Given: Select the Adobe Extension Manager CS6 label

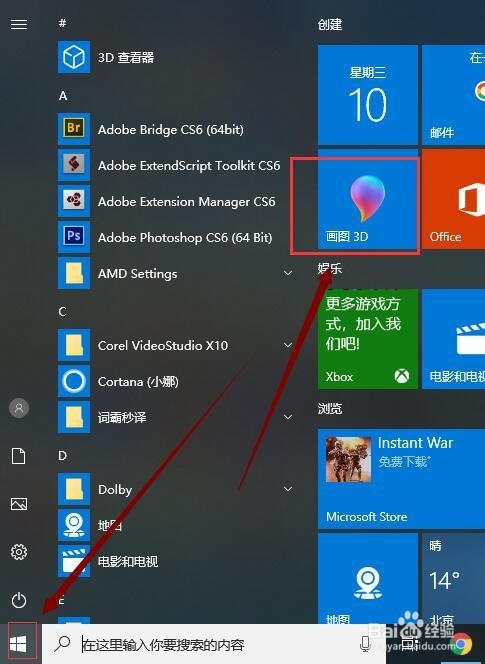Looking at the screenshot, I should pyautogui.click(x=187, y=201).
